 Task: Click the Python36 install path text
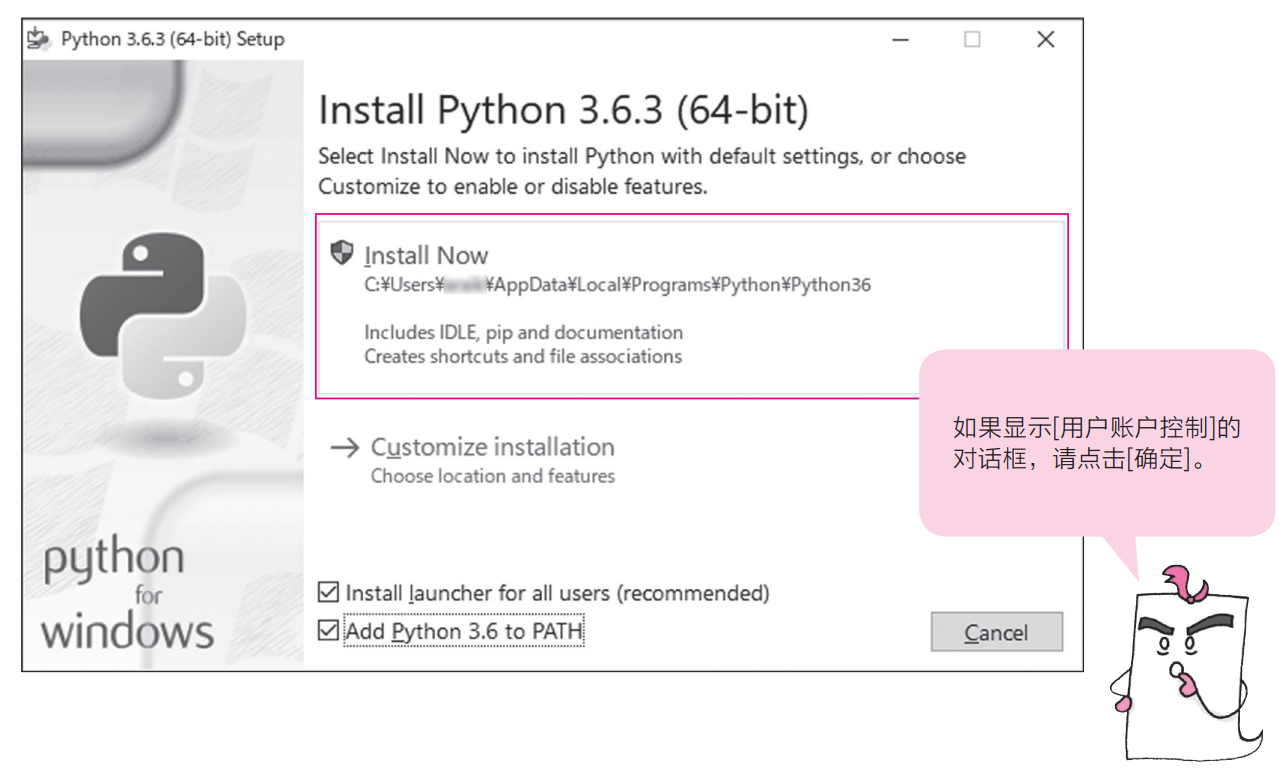[x=617, y=285]
